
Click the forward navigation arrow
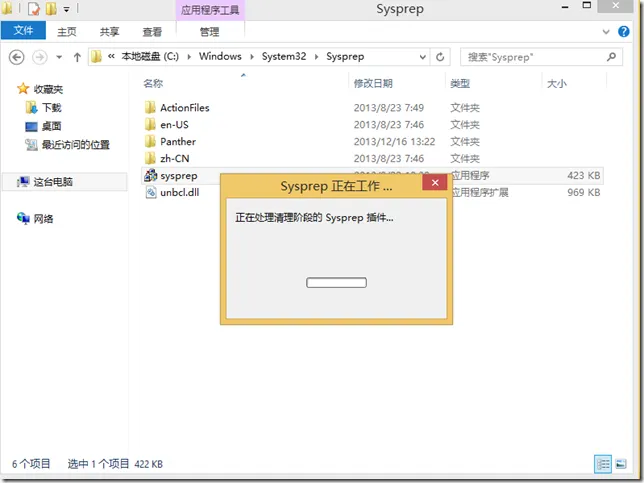coord(40,57)
